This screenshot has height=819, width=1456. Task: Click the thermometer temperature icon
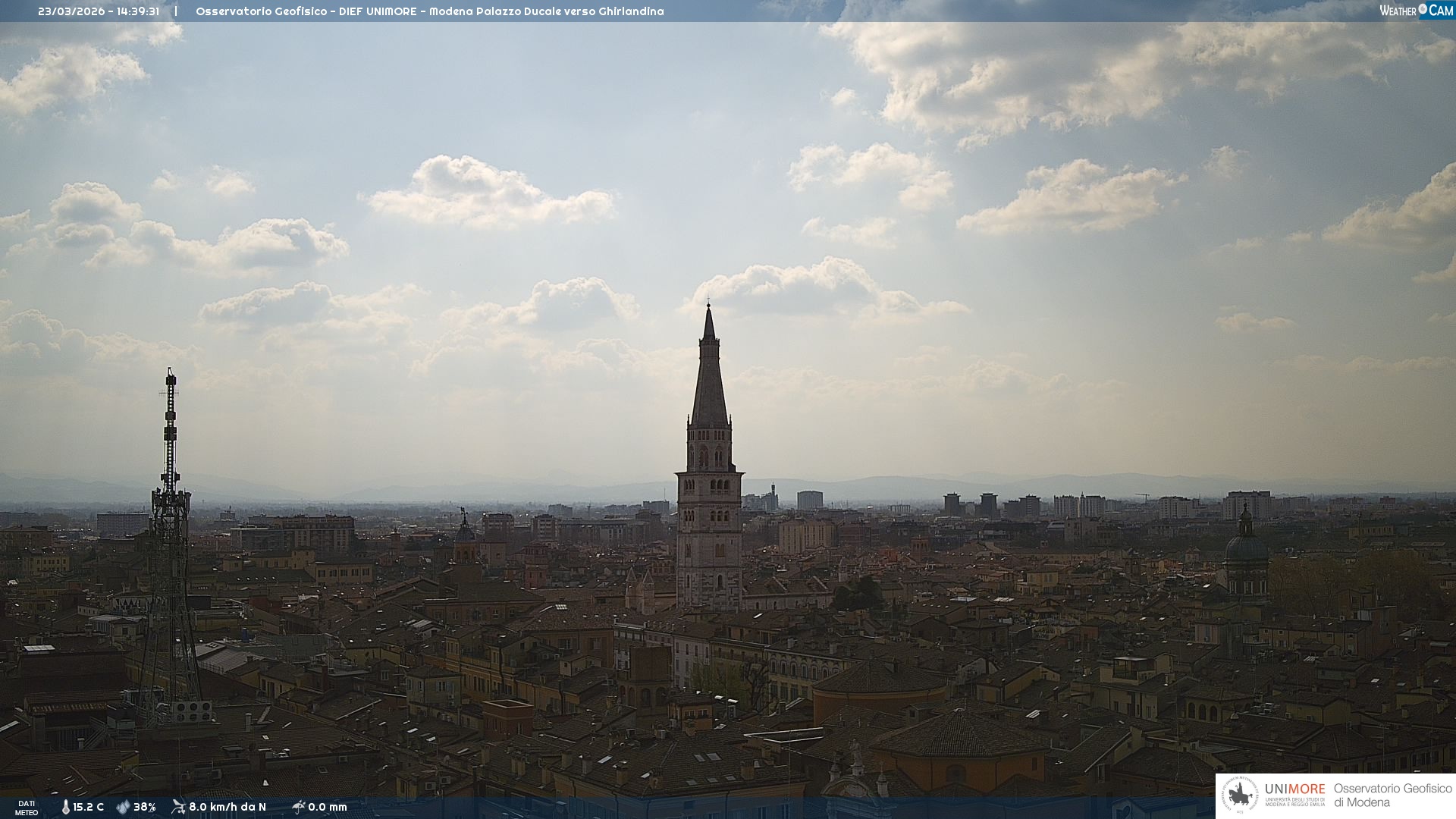pyautogui.click(x=66, y=807)
